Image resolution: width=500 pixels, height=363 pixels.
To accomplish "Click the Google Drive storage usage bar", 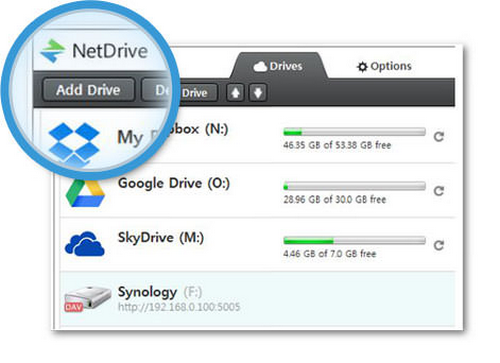I will pyautogui.click(x=354, y=186).
